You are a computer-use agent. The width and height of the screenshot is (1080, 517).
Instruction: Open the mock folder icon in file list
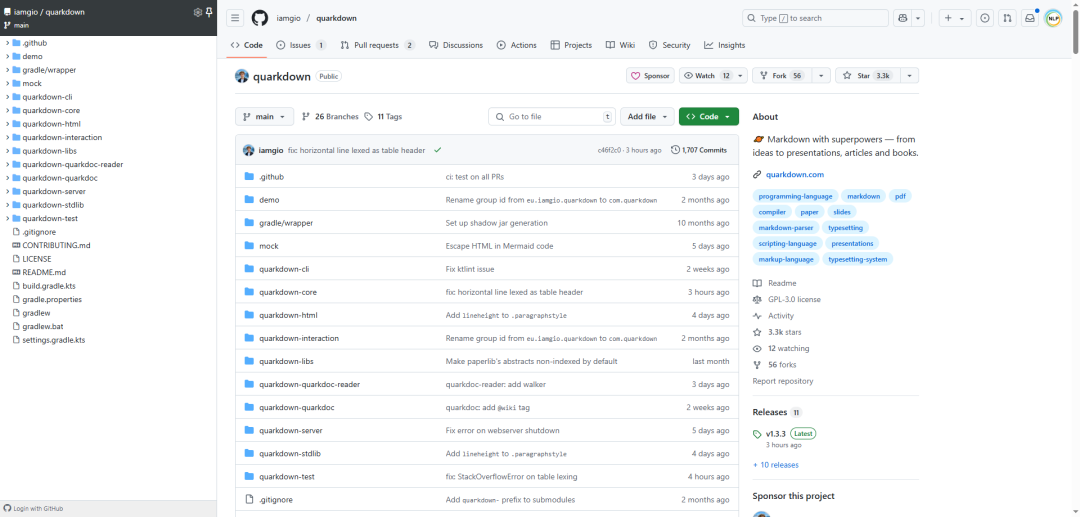tap(249, 246)
